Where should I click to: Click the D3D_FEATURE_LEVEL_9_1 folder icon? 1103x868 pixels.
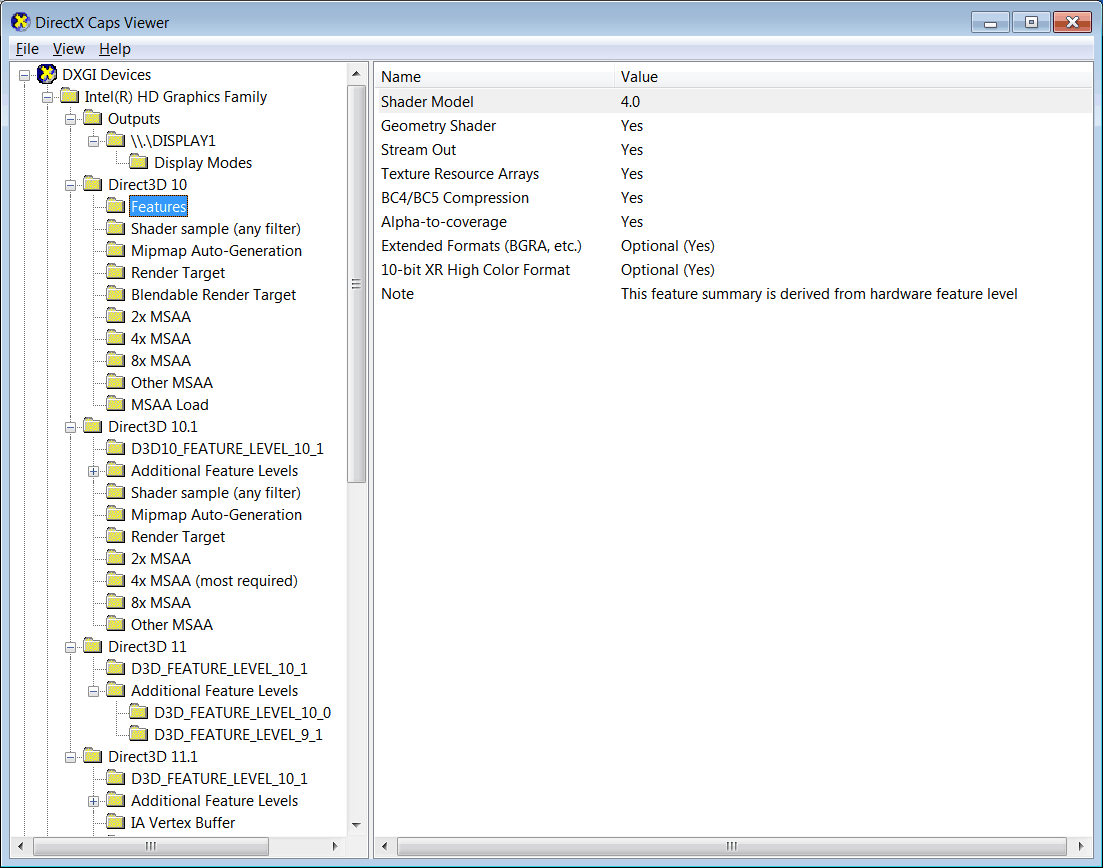point(139,734)
